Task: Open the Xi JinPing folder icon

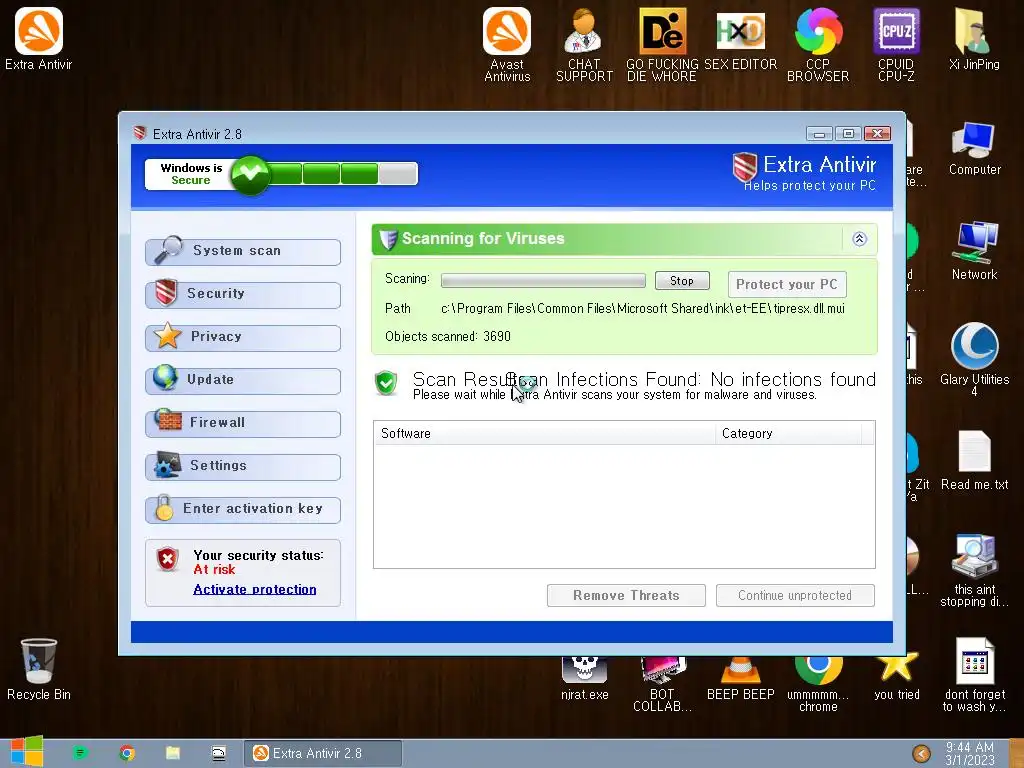Action: click(x=974, y=39)
